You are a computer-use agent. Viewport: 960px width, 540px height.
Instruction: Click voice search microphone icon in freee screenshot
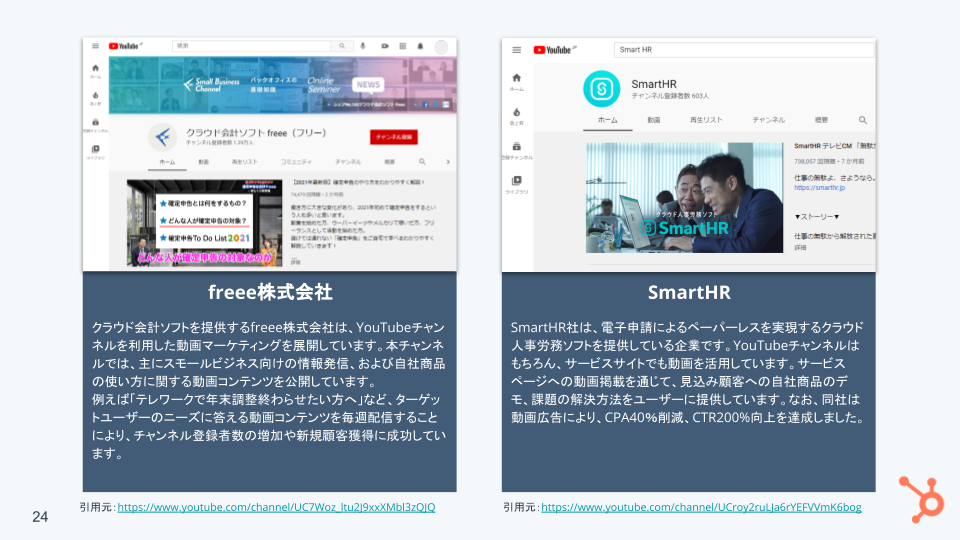(363, 46)
